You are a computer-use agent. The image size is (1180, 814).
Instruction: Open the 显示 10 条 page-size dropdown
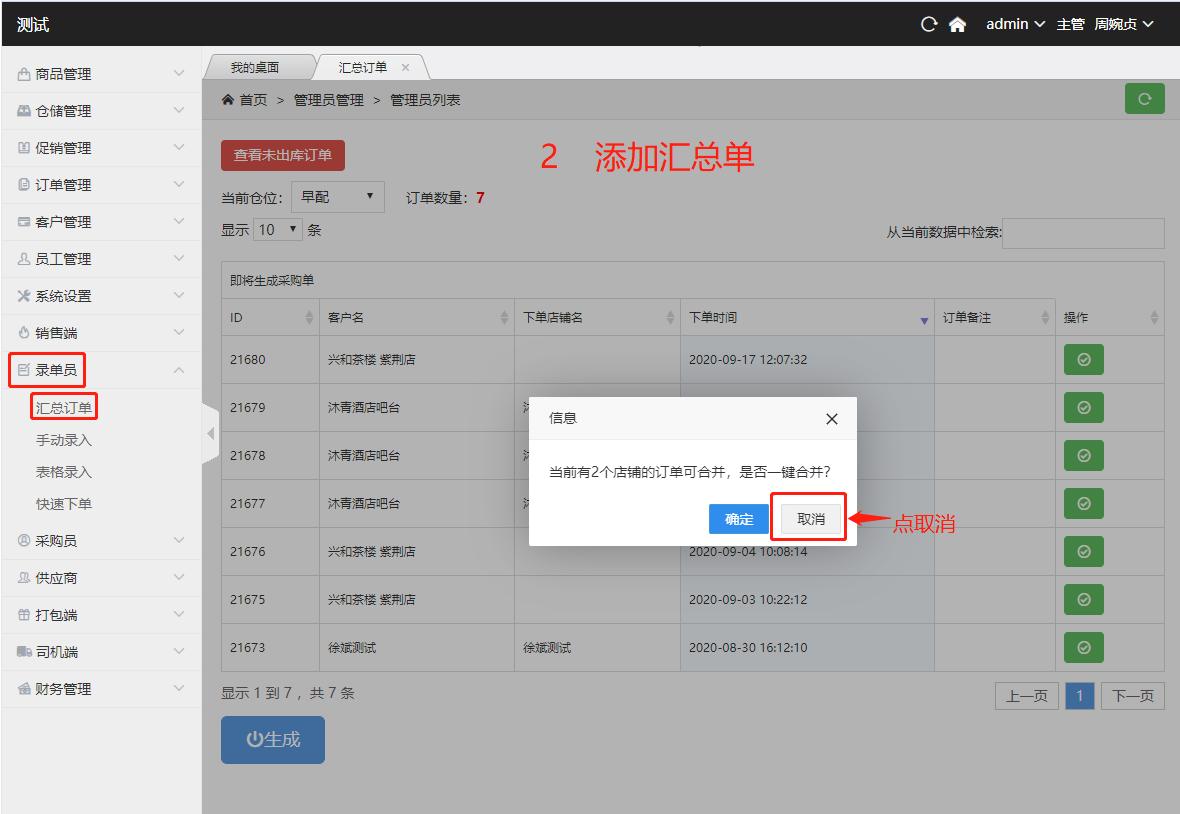coord(278,229)
